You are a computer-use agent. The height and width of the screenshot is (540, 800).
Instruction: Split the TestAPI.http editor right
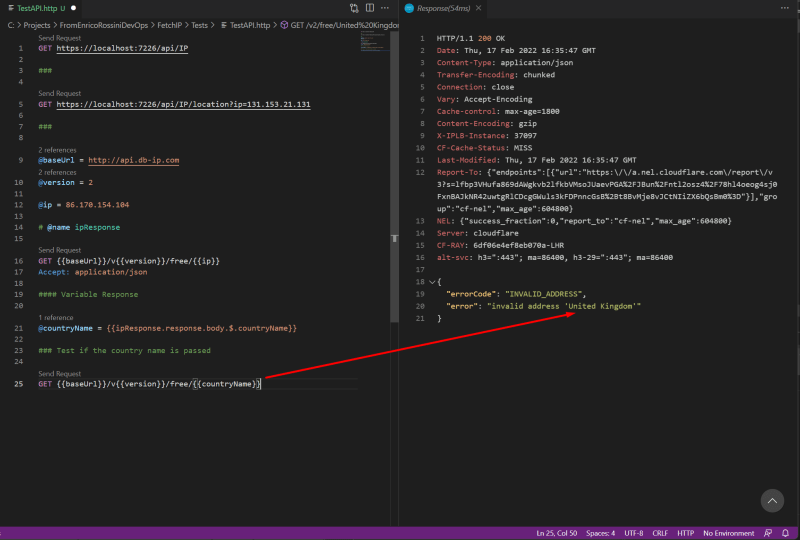[x=370, y=8]
